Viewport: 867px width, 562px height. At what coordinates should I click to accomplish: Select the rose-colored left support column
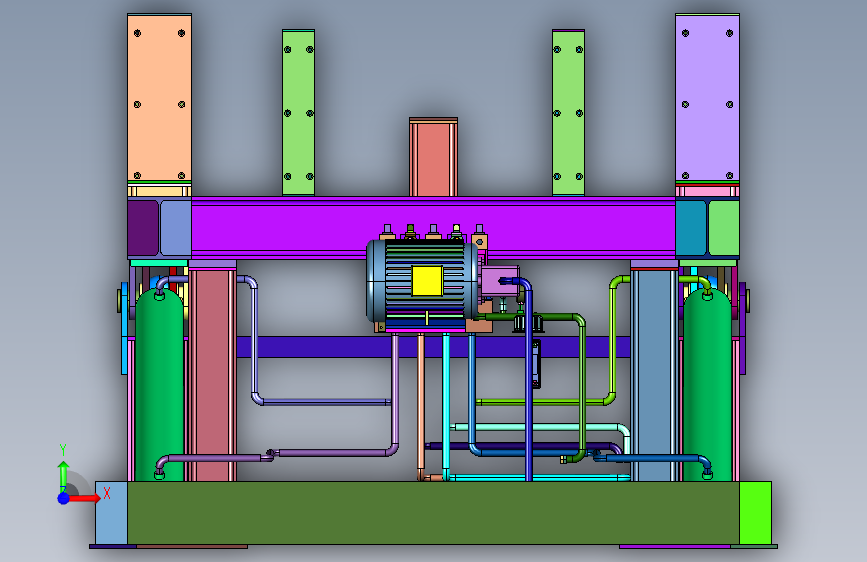tap(213, 375)
